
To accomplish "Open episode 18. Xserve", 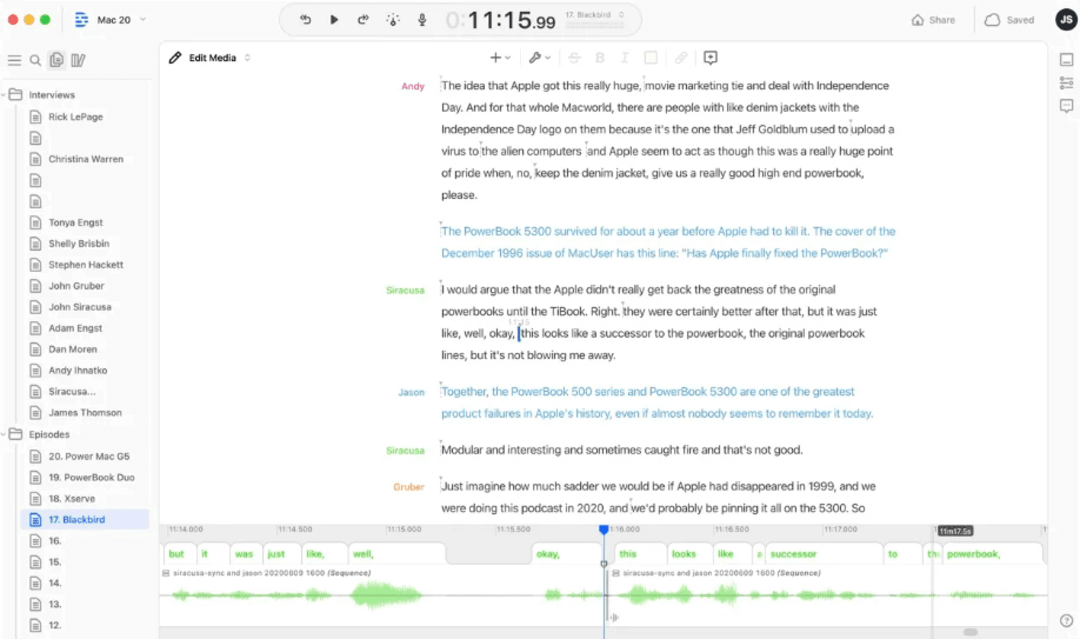I will [x=72, y=499].
